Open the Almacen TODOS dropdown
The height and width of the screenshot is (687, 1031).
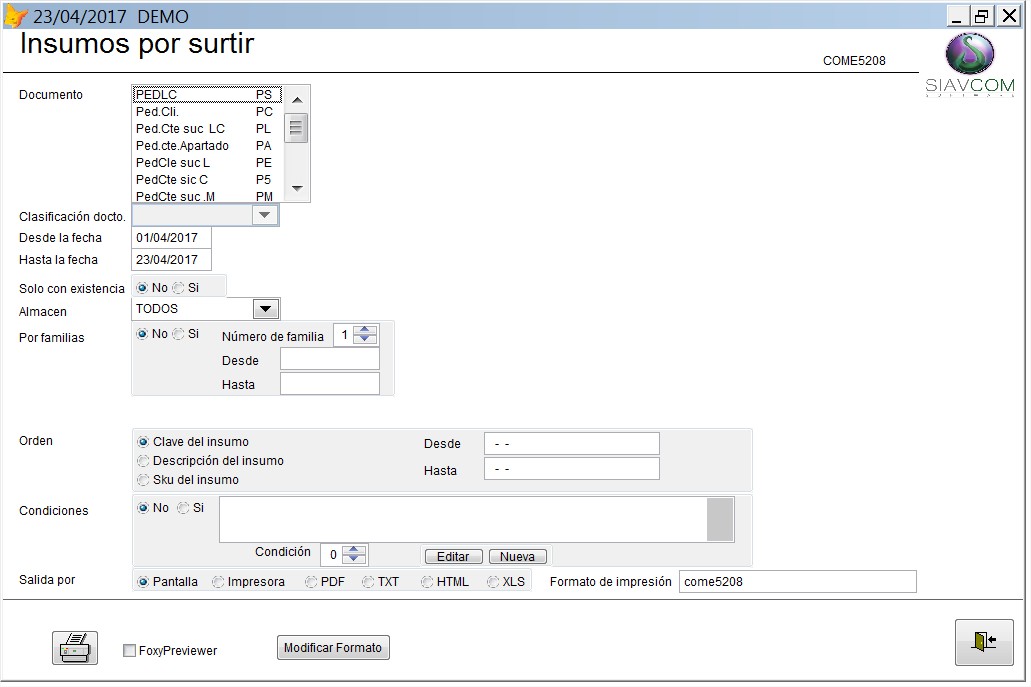pos(266,308)
